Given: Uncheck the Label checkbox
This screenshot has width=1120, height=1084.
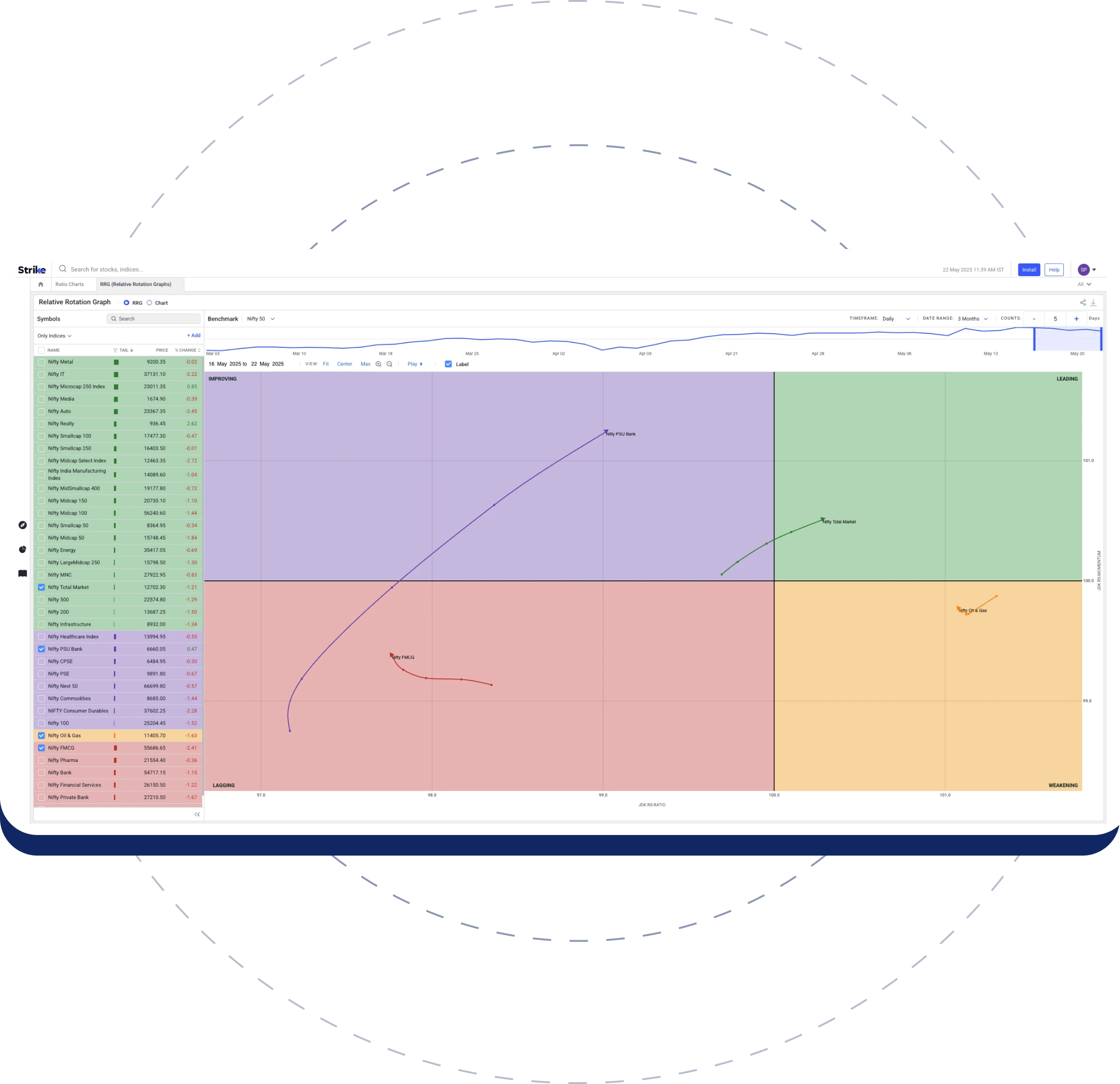Looking at the screenshot, I should (x=448, y=364).
